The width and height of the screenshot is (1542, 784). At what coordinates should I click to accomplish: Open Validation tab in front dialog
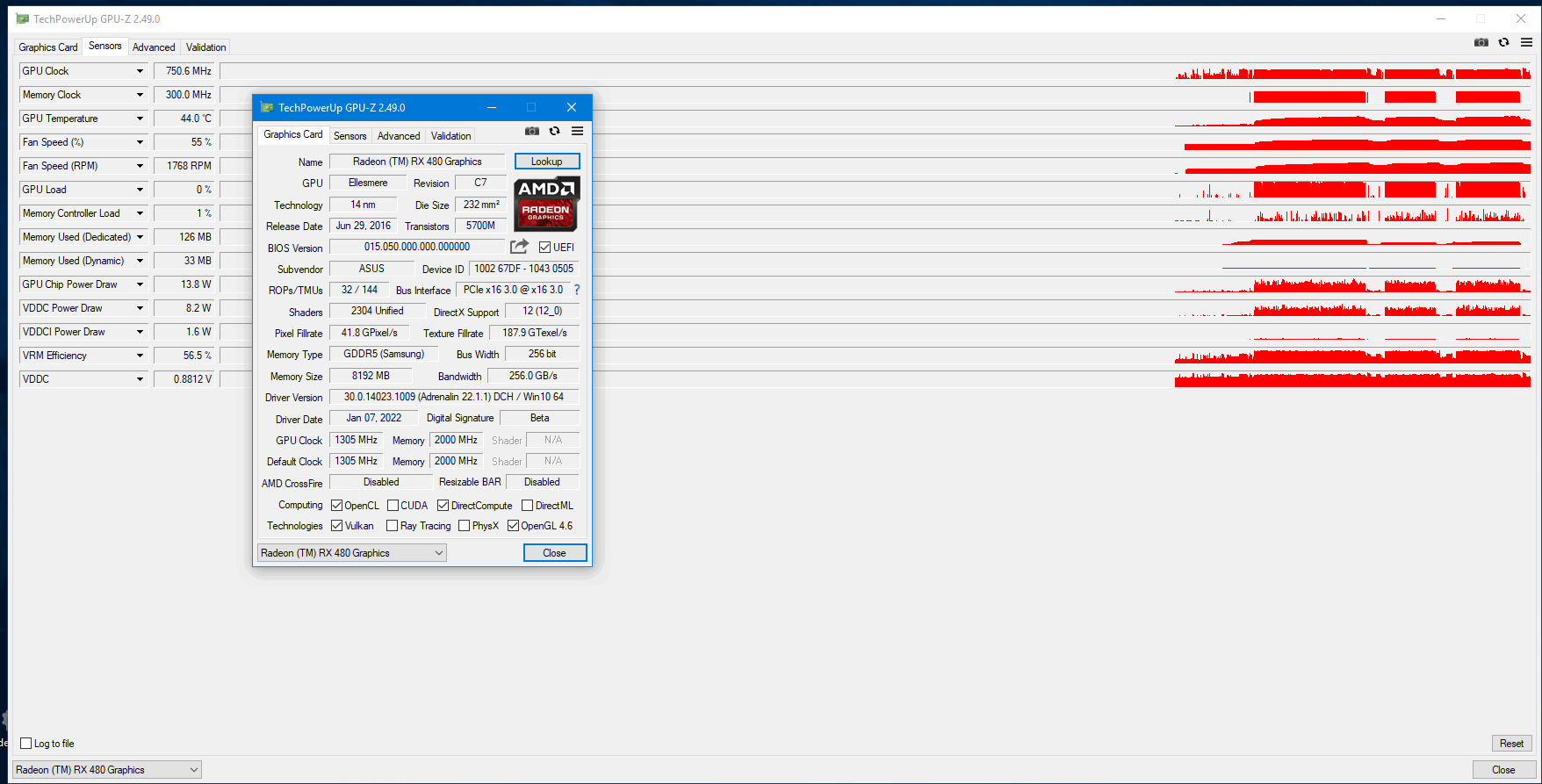click(451, 136)
